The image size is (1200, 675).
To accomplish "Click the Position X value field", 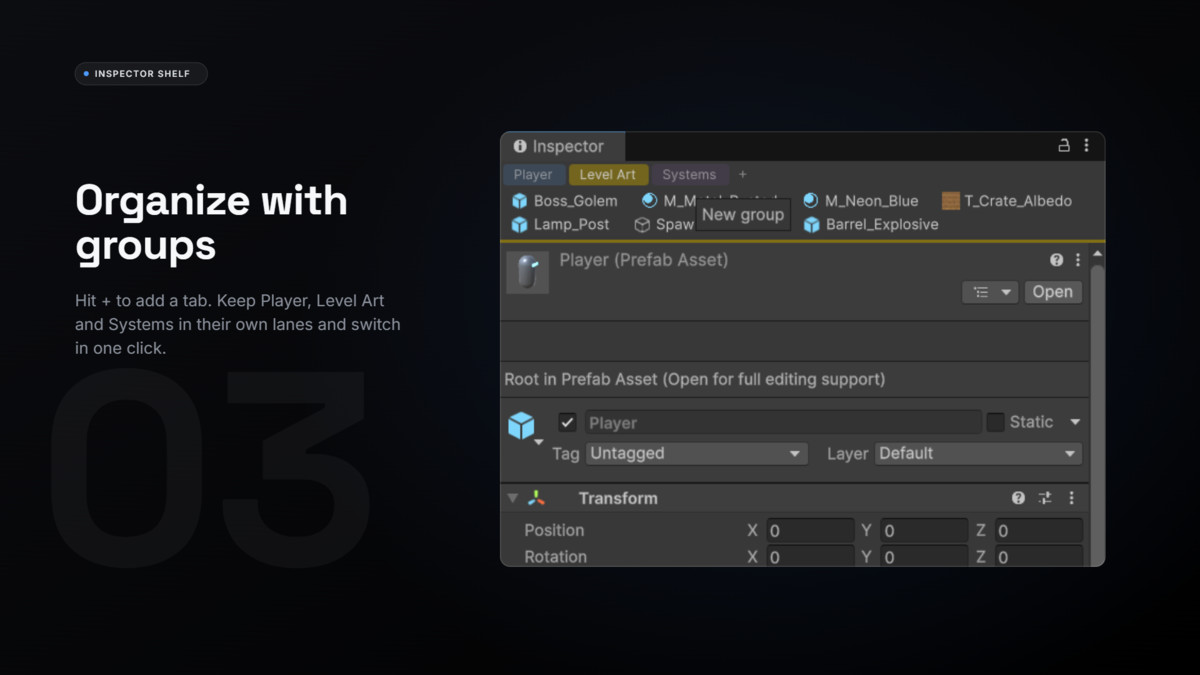I will 810,530.
